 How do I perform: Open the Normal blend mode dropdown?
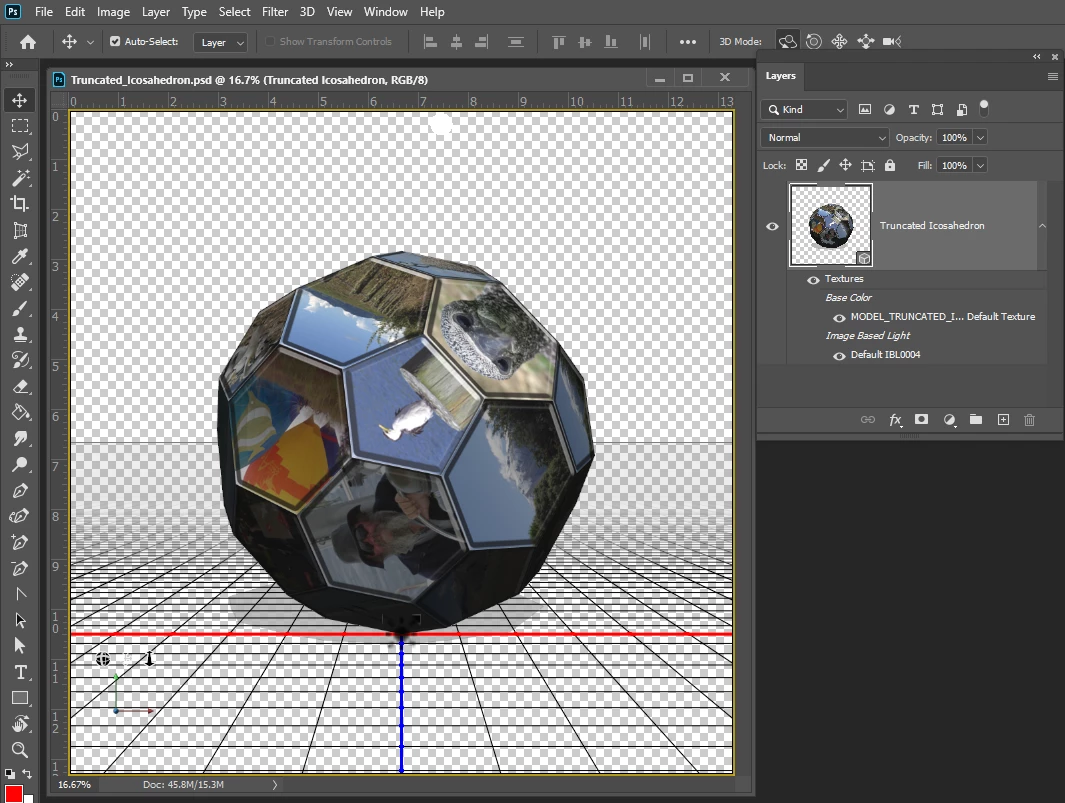point(825,138)
